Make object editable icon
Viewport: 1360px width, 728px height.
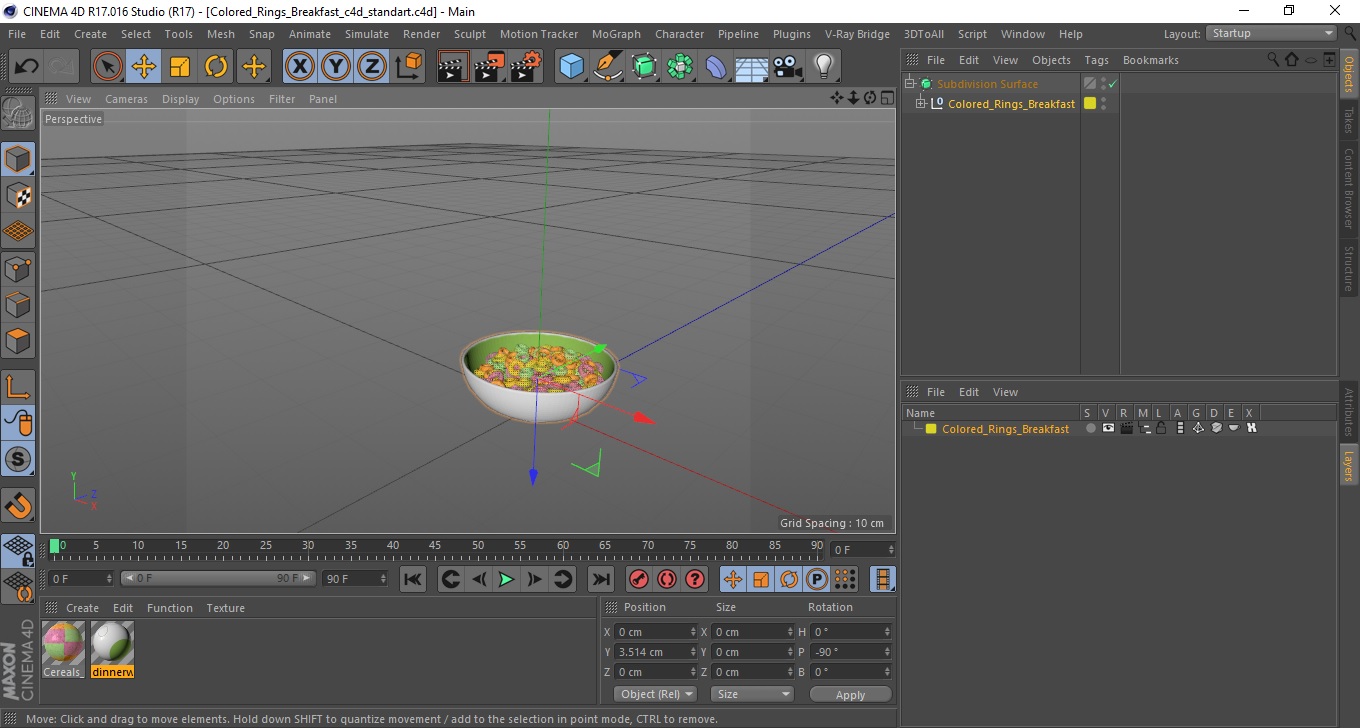(18, 113)
